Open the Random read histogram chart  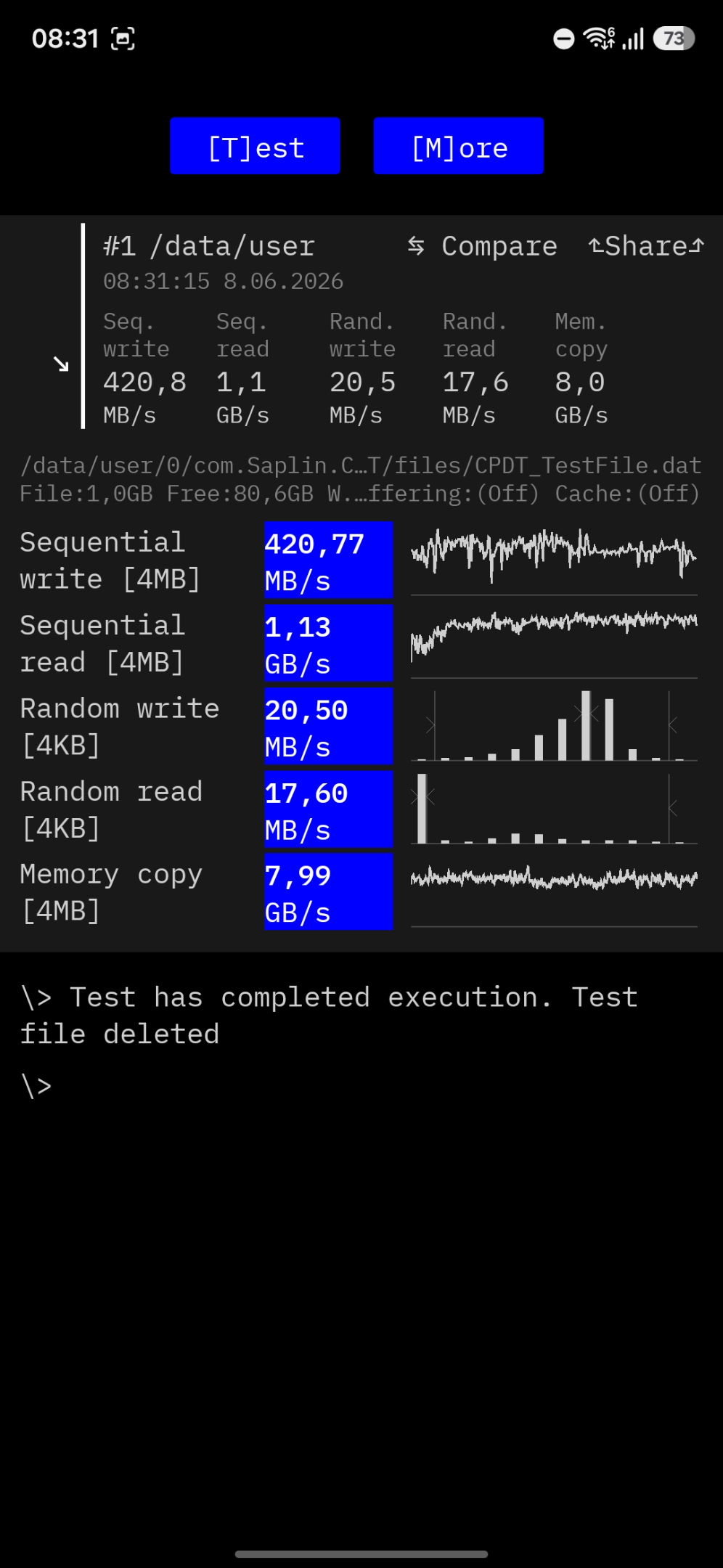554,808
